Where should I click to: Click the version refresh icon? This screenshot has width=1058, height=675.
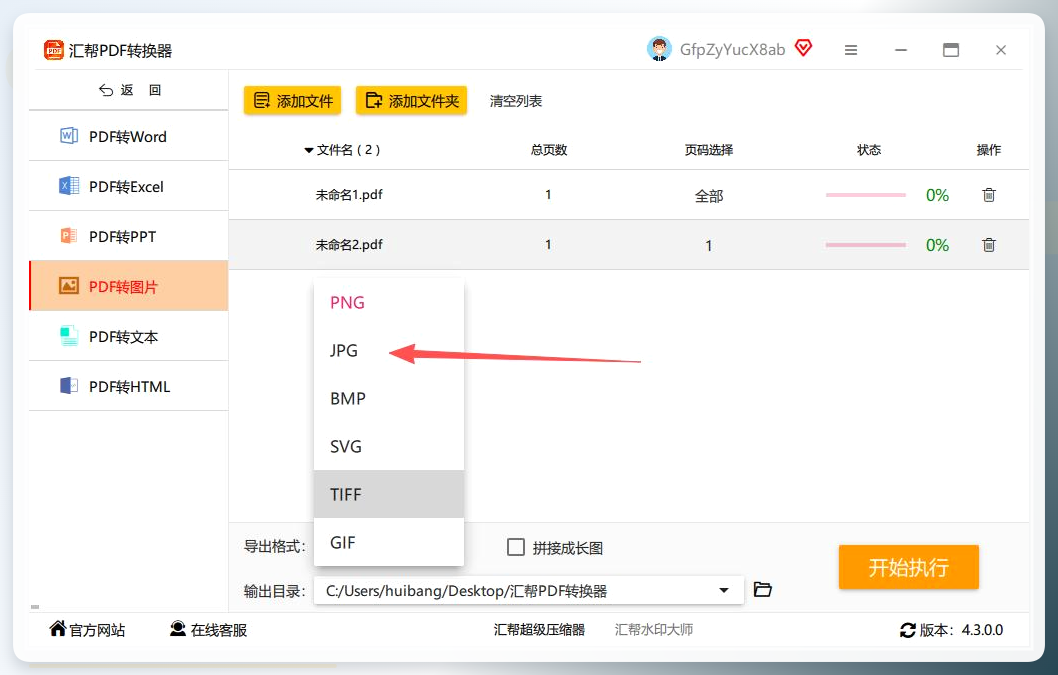(908, 630)
